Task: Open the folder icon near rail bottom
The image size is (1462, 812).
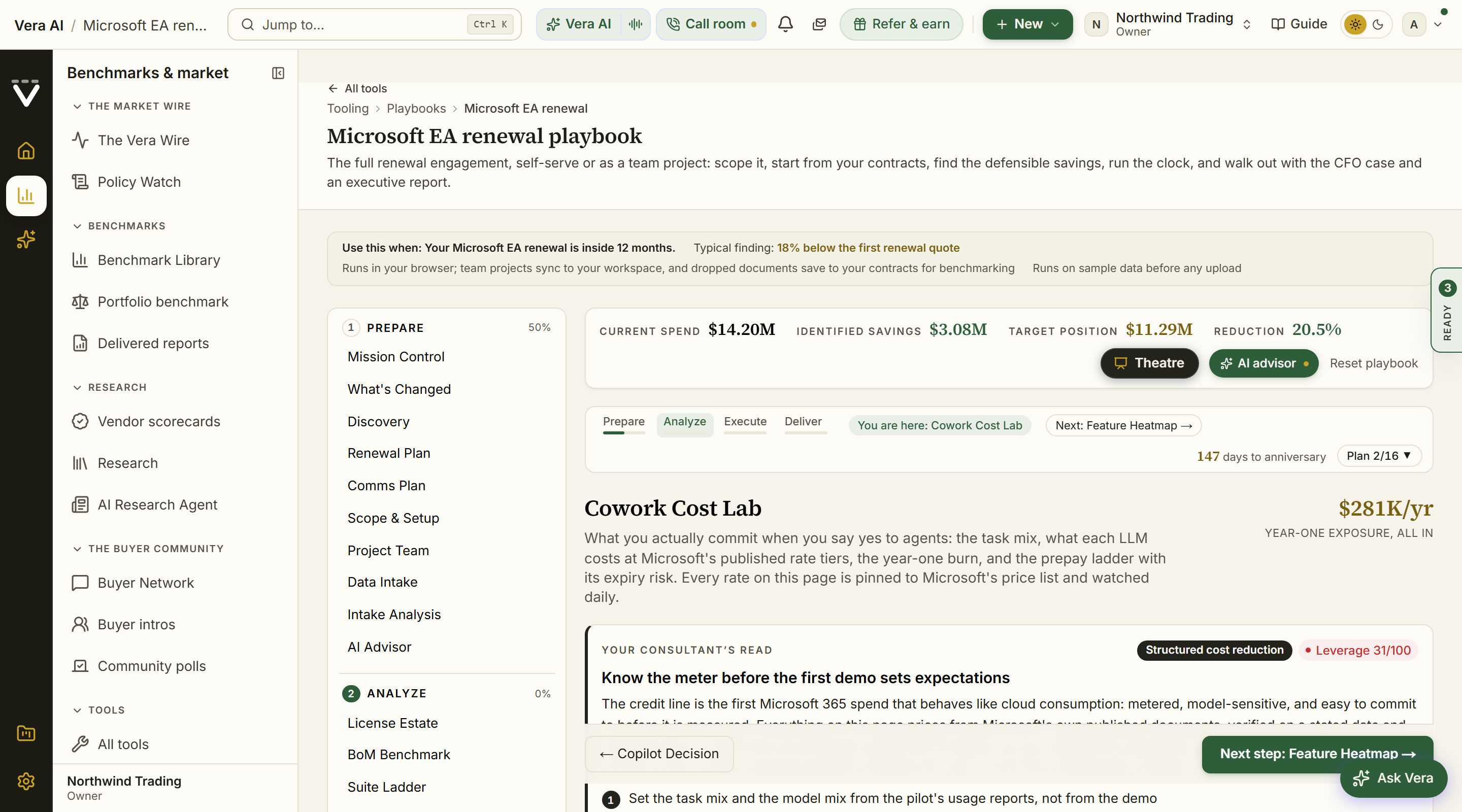Action: click(26, 733)
